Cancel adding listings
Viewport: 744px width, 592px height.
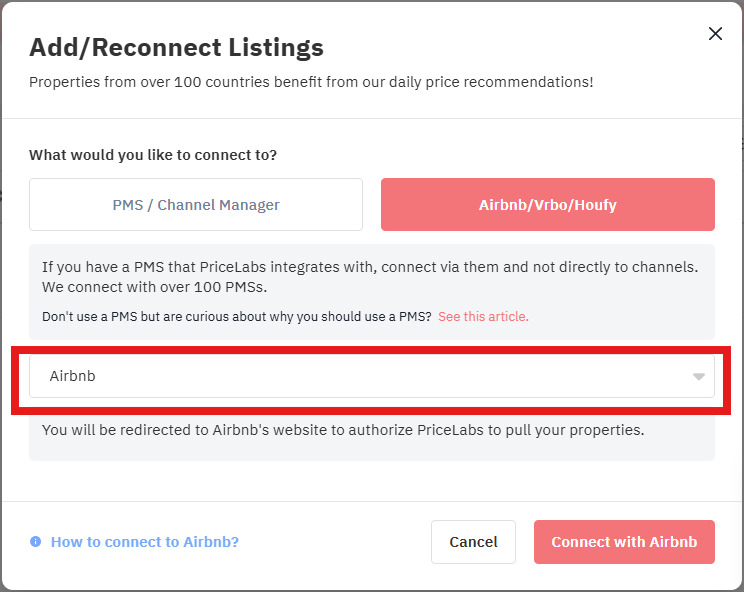pos(473,542)
